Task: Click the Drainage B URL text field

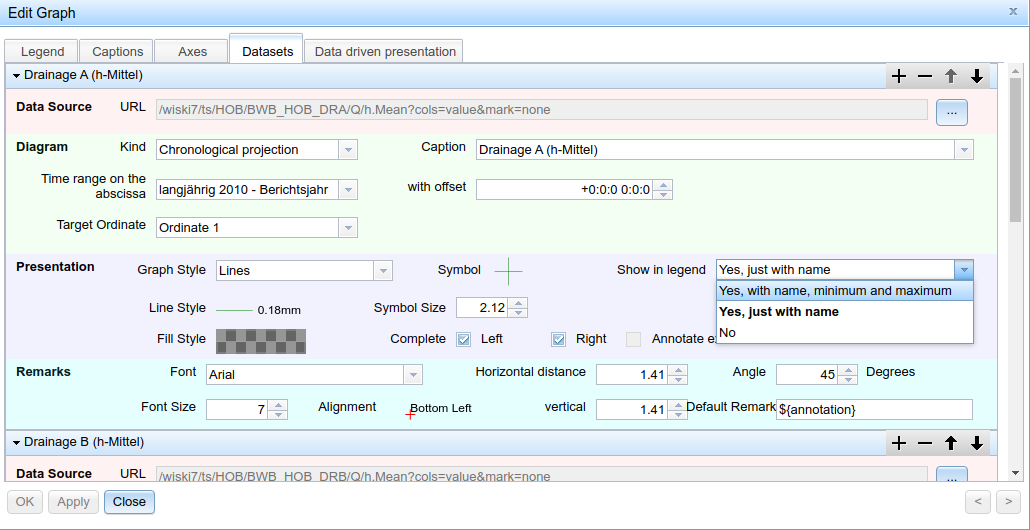Action: [x=541, y=474]
